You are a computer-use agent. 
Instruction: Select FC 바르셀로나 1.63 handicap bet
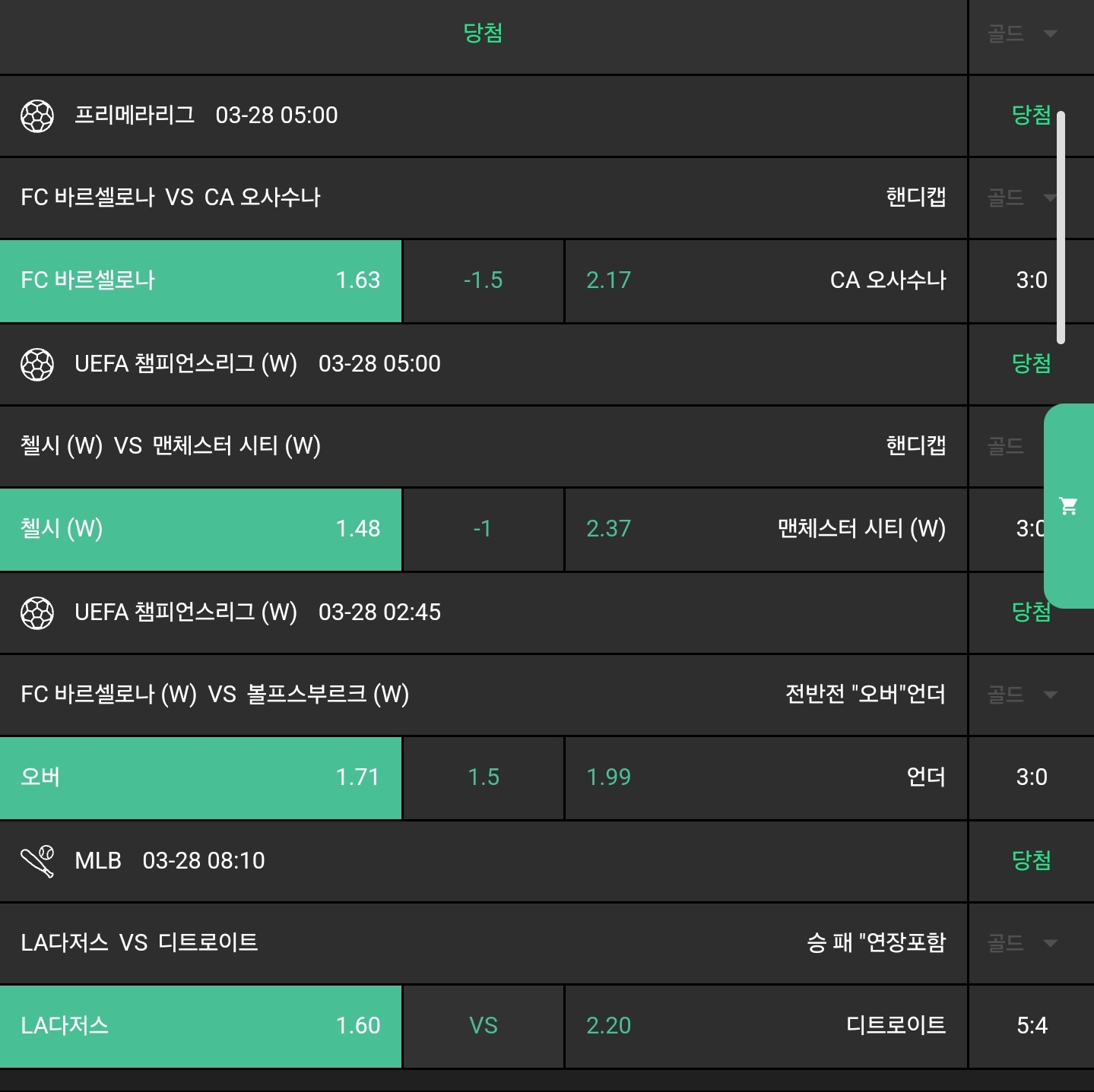tap(201, 281)
